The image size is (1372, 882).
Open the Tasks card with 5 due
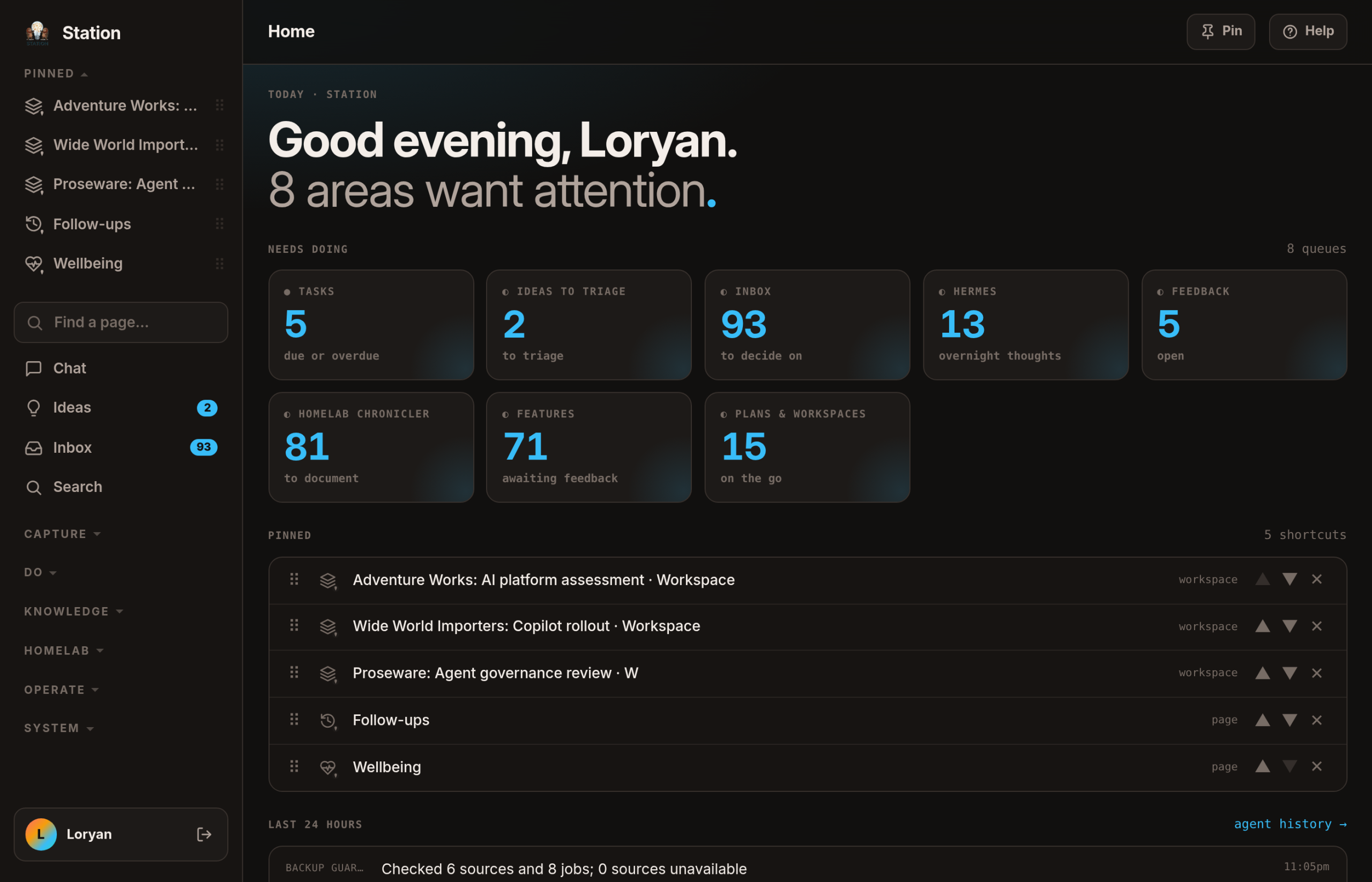coord(371,325)
